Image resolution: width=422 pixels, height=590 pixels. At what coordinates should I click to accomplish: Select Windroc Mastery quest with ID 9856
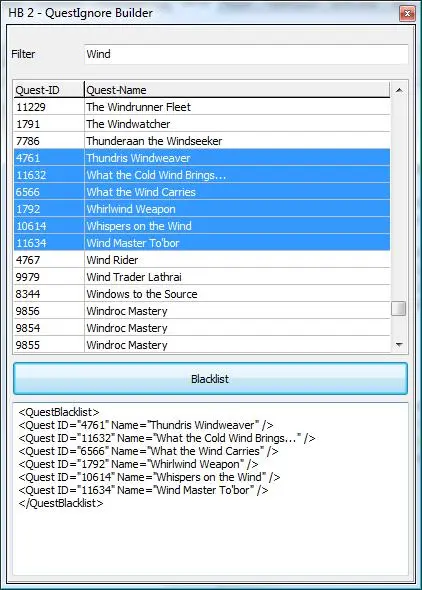point(202,311)
